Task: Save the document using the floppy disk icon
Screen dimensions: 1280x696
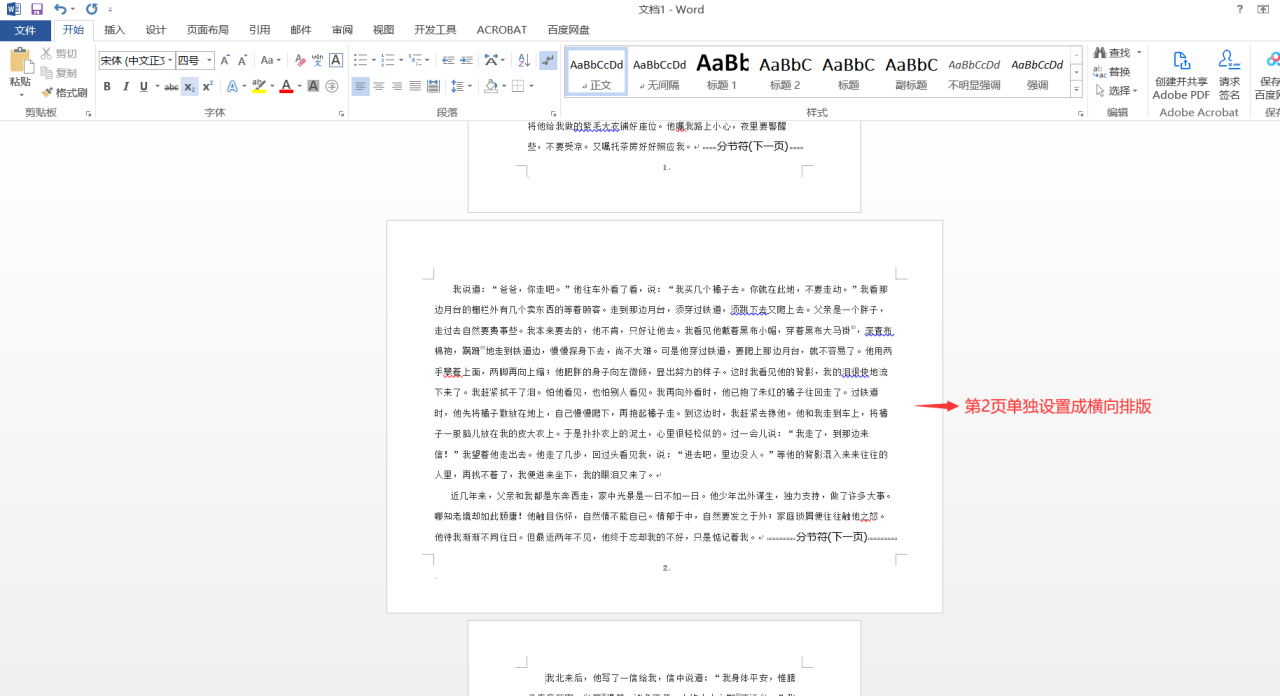Action: [x=37, y=9]
